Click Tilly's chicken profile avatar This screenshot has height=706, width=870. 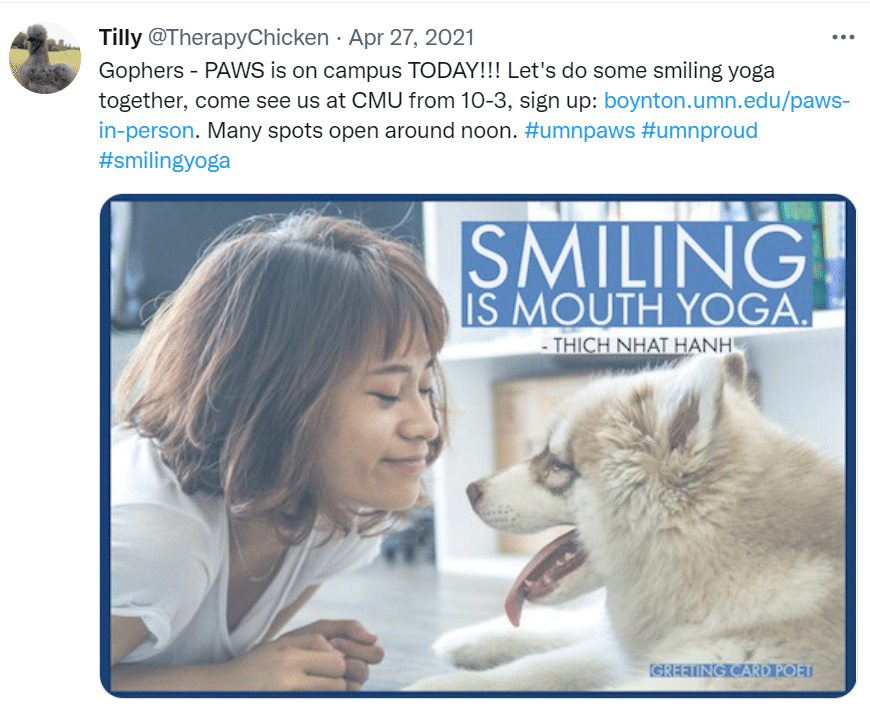pyautogui.click(x=45, y=58)
